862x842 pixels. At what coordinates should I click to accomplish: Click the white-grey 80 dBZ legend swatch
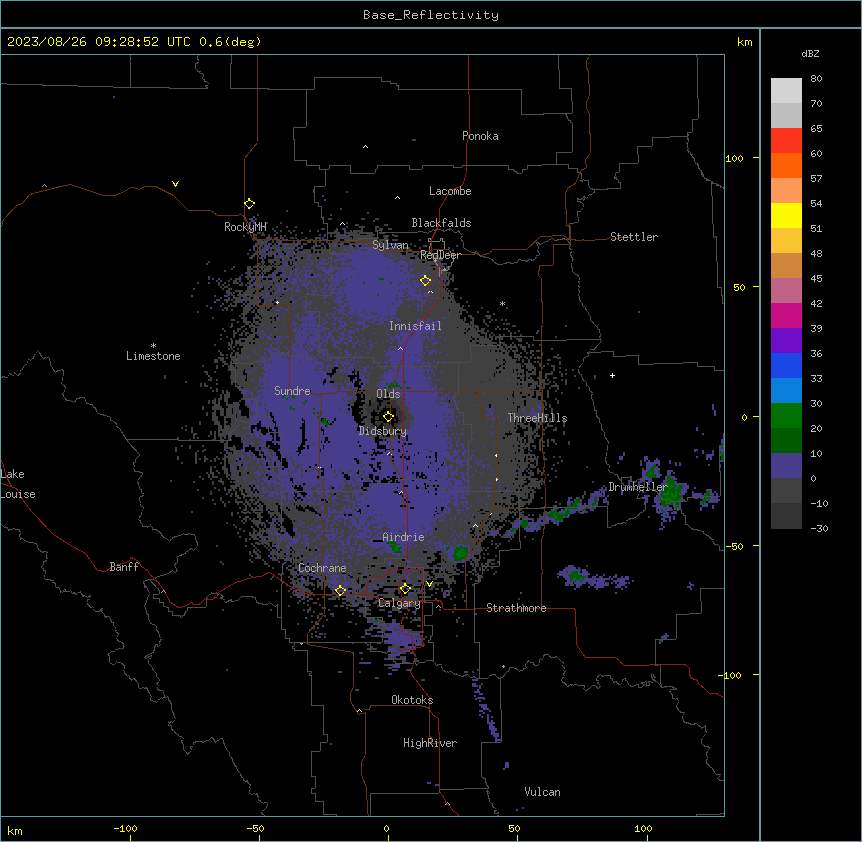click(x=786, y=91)
